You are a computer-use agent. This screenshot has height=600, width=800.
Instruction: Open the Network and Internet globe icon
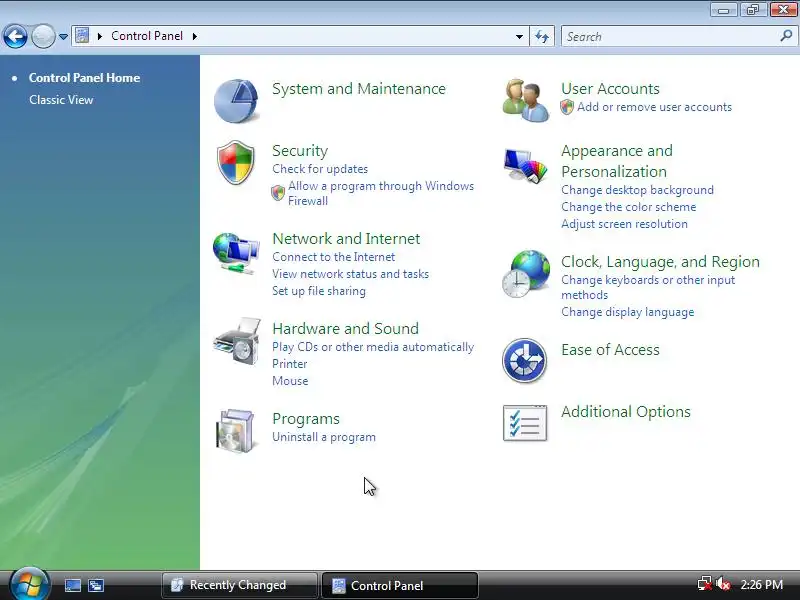click(236, 253)
